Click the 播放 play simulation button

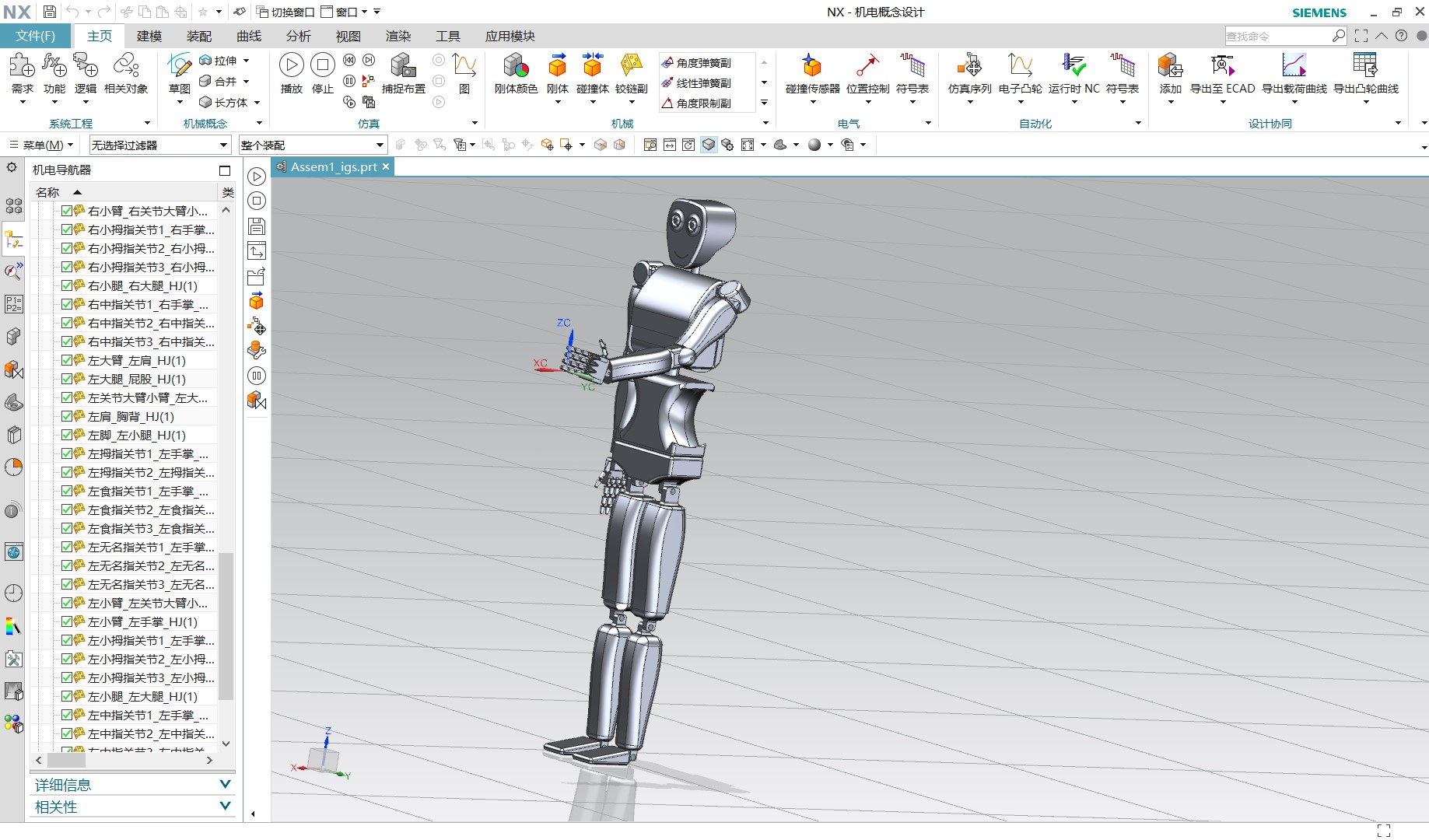(292, 65)
